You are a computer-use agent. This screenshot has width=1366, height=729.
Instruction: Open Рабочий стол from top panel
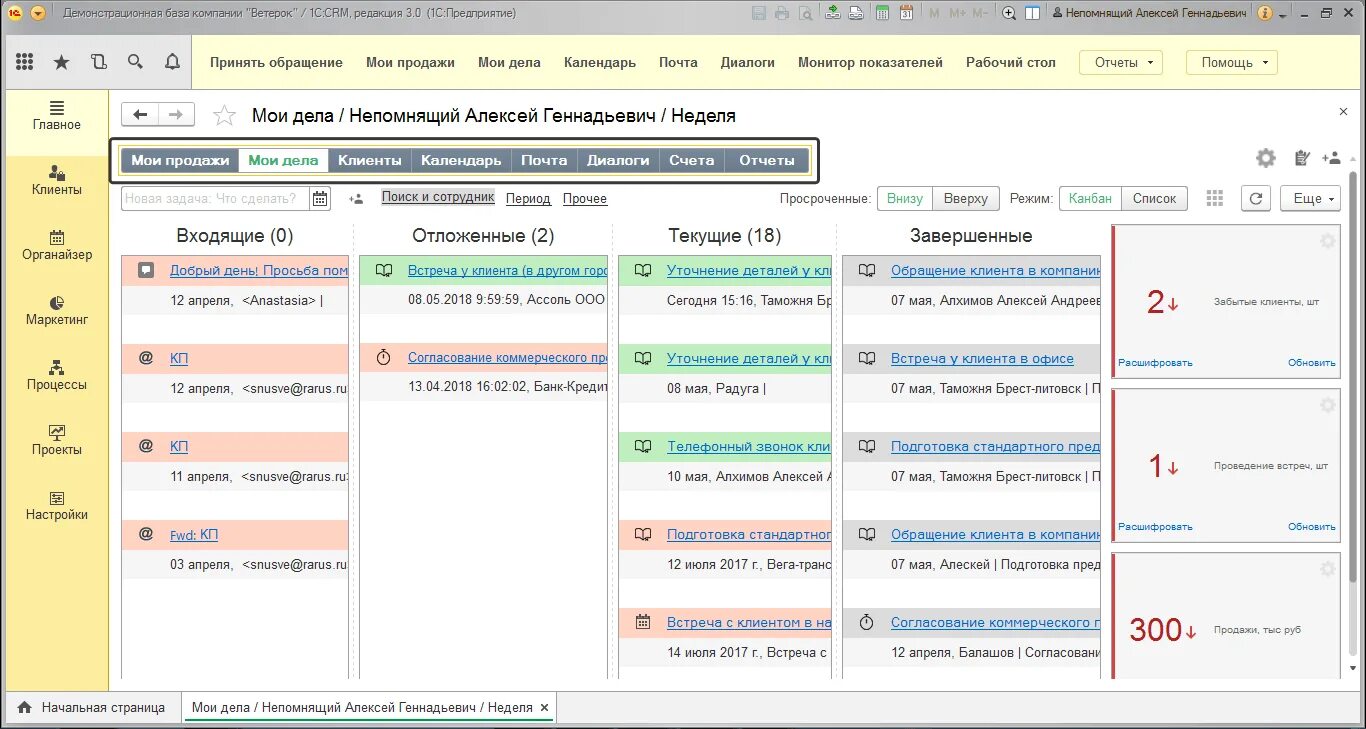(1010, 62)
